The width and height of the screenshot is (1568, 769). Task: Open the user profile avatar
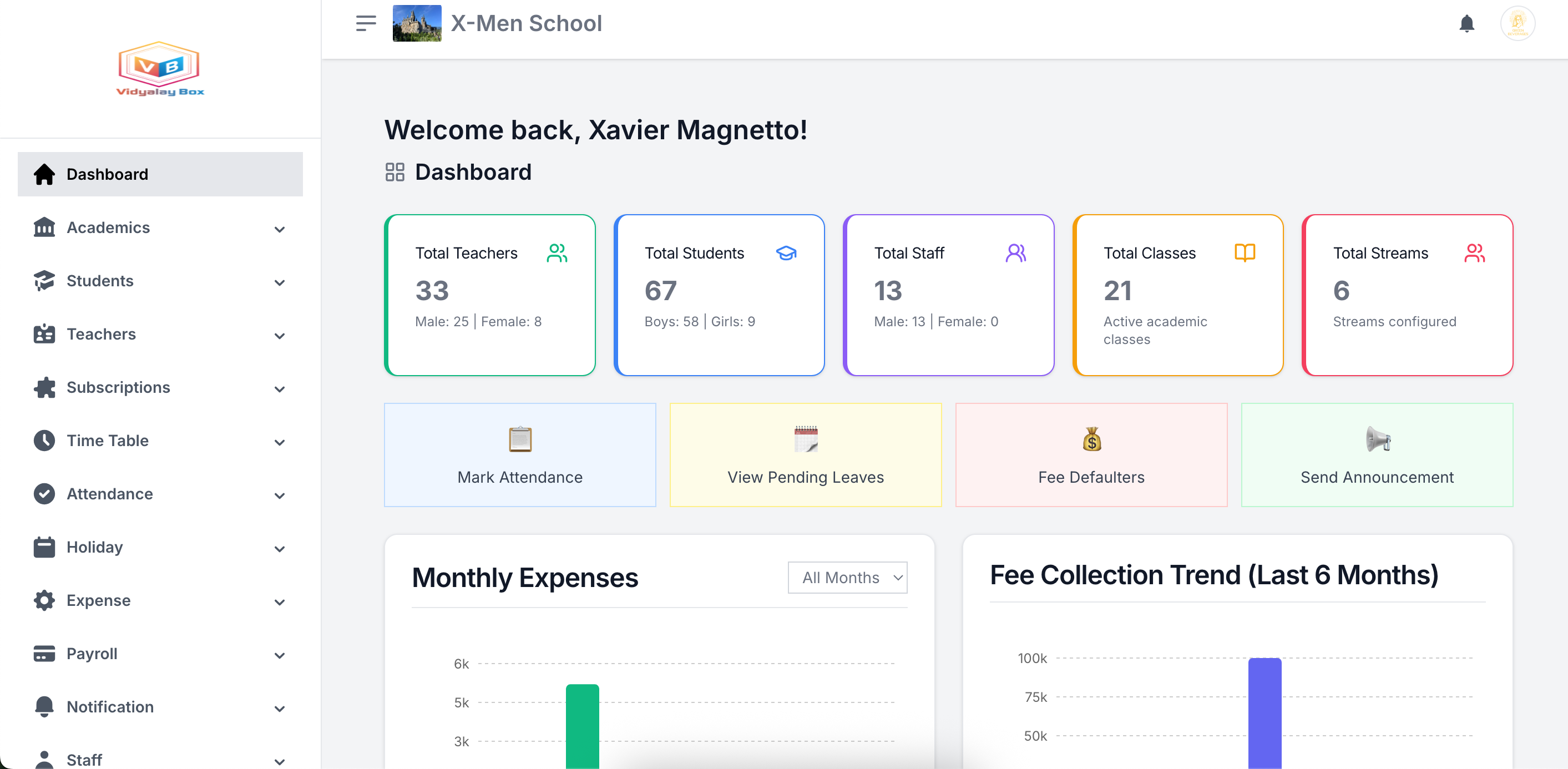pos(1518,23)
